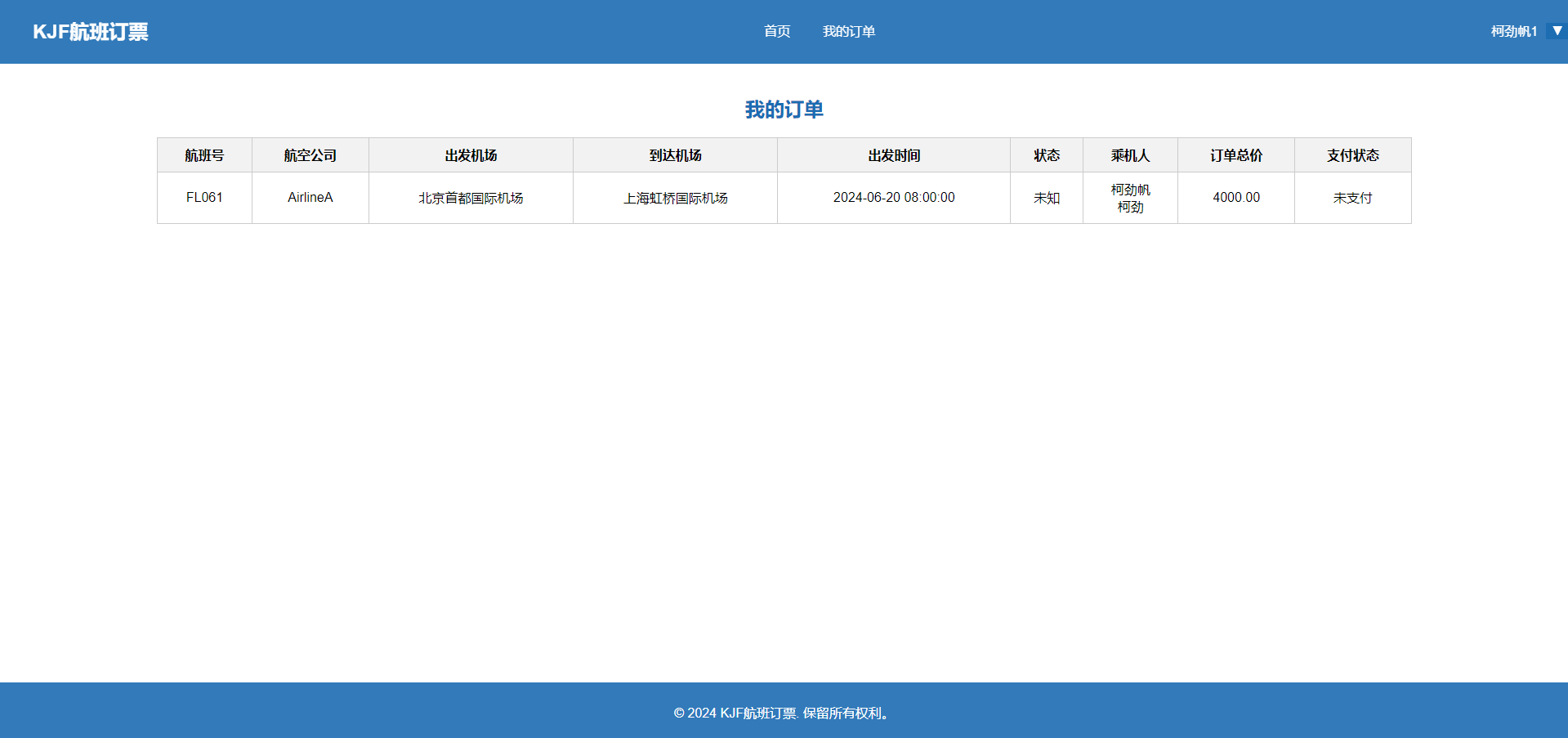Select the 上海虹桥国际机场 arrival cell
The height and width of the screenshot is (738, 1568).
pyautogui.click(x=675, y=198)
